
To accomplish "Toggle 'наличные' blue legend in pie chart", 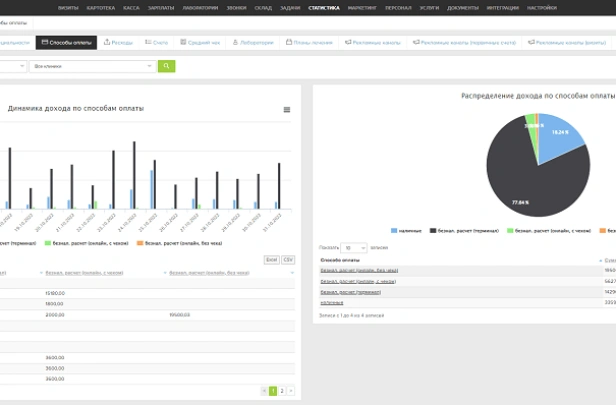I will [x=407, y=230].
